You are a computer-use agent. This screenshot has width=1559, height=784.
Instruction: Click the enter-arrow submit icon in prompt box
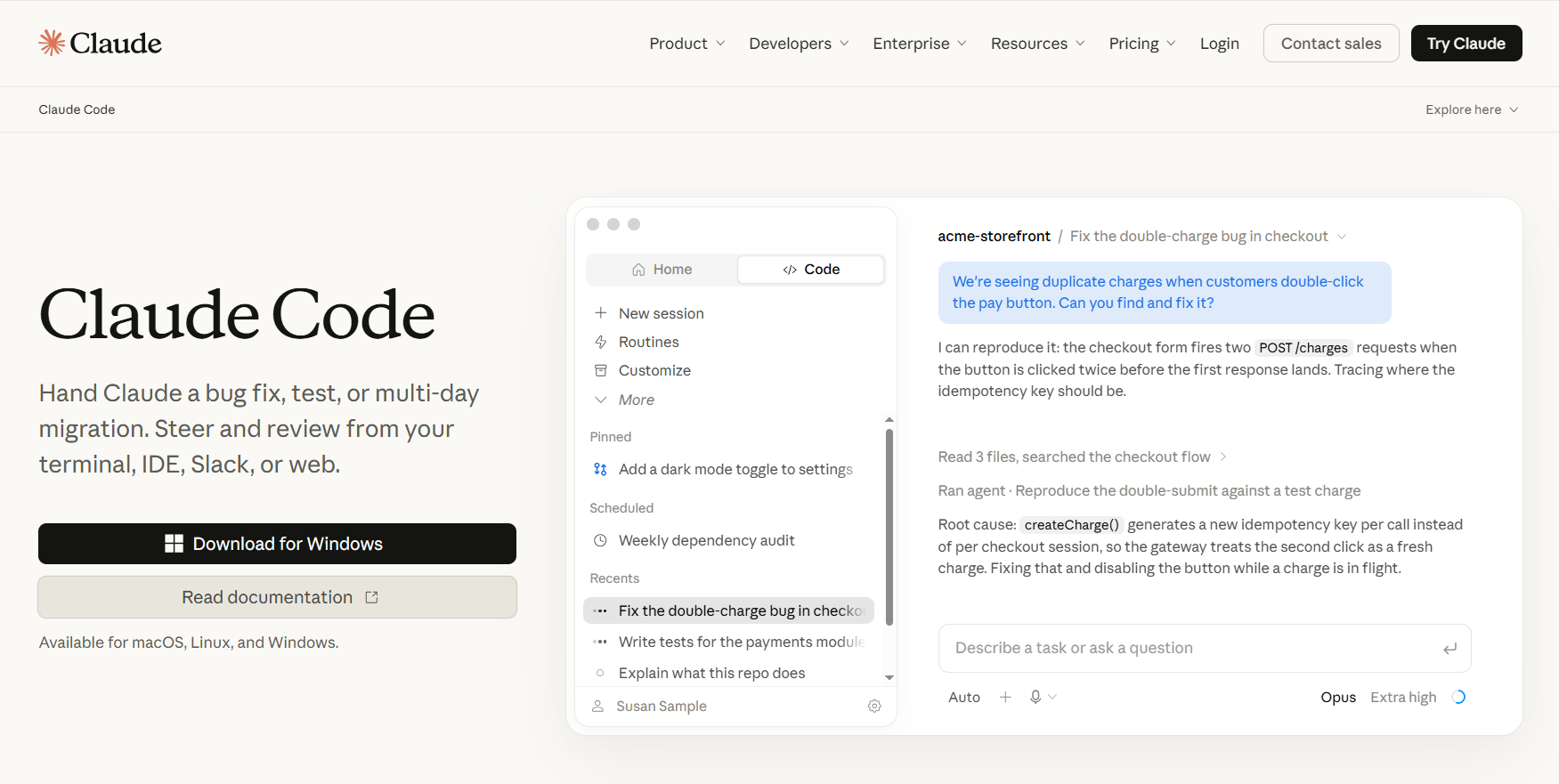[x=1450, y=649]
